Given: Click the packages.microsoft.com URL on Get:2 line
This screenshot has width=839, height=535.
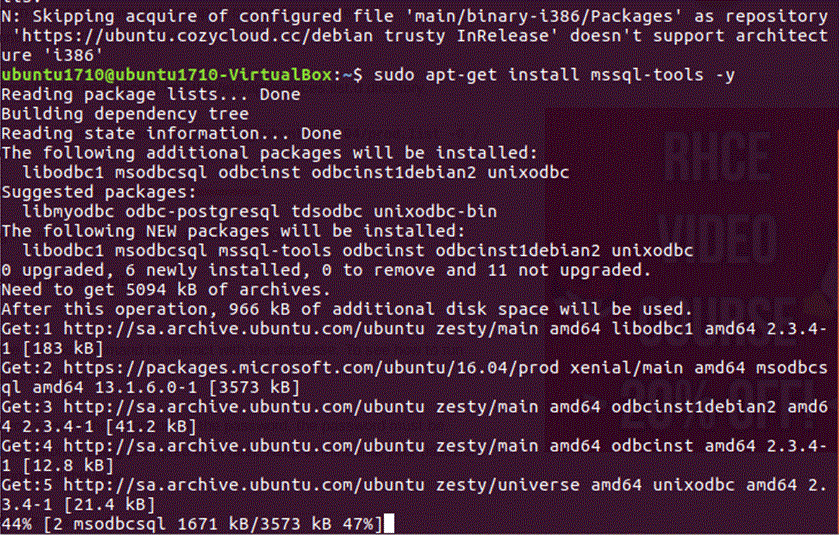Looking at the screenshot, I should click(x=311, y=368).
